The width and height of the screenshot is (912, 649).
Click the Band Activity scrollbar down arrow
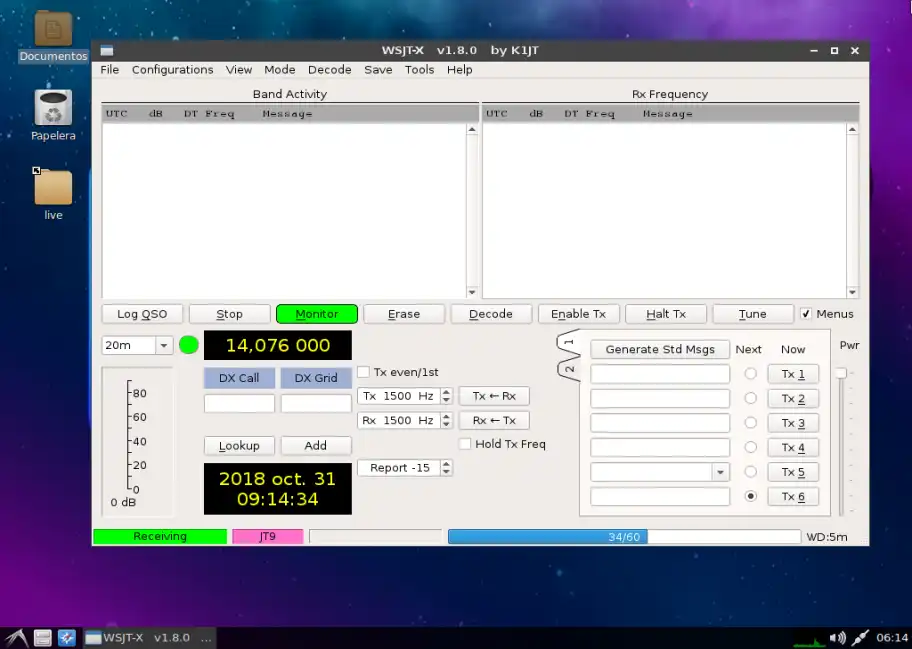point(472,293)
